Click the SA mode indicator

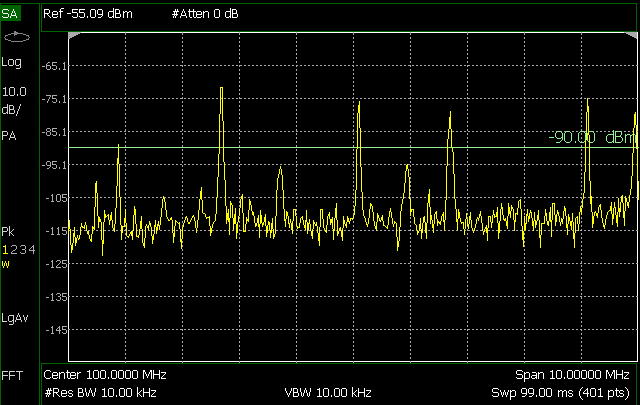tap(10, 14)
